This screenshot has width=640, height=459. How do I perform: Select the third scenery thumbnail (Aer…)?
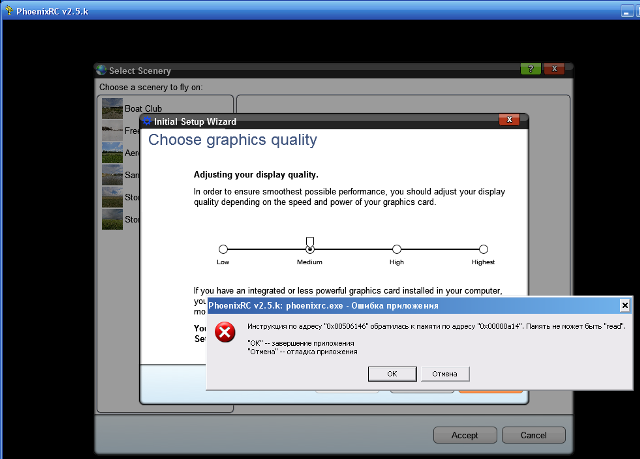coord(112,153)
